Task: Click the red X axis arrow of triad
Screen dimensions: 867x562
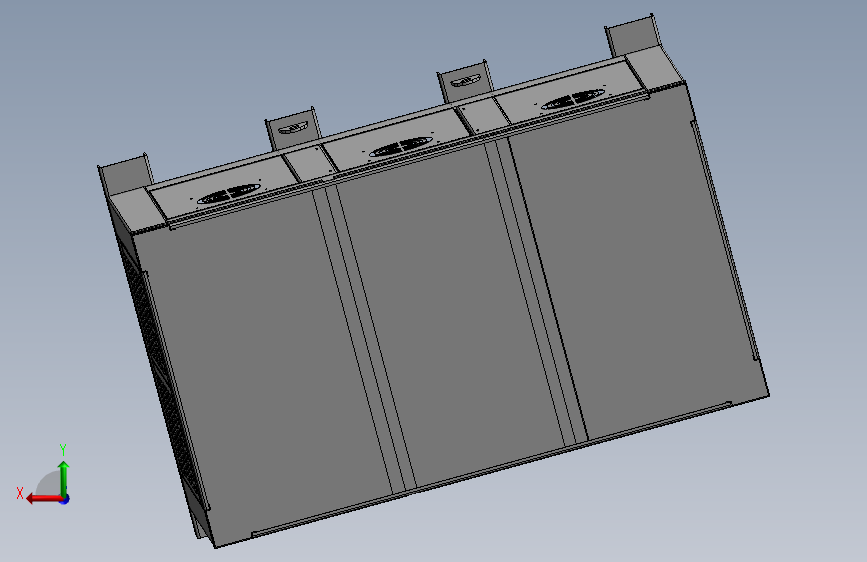Action: pos(44,499)
